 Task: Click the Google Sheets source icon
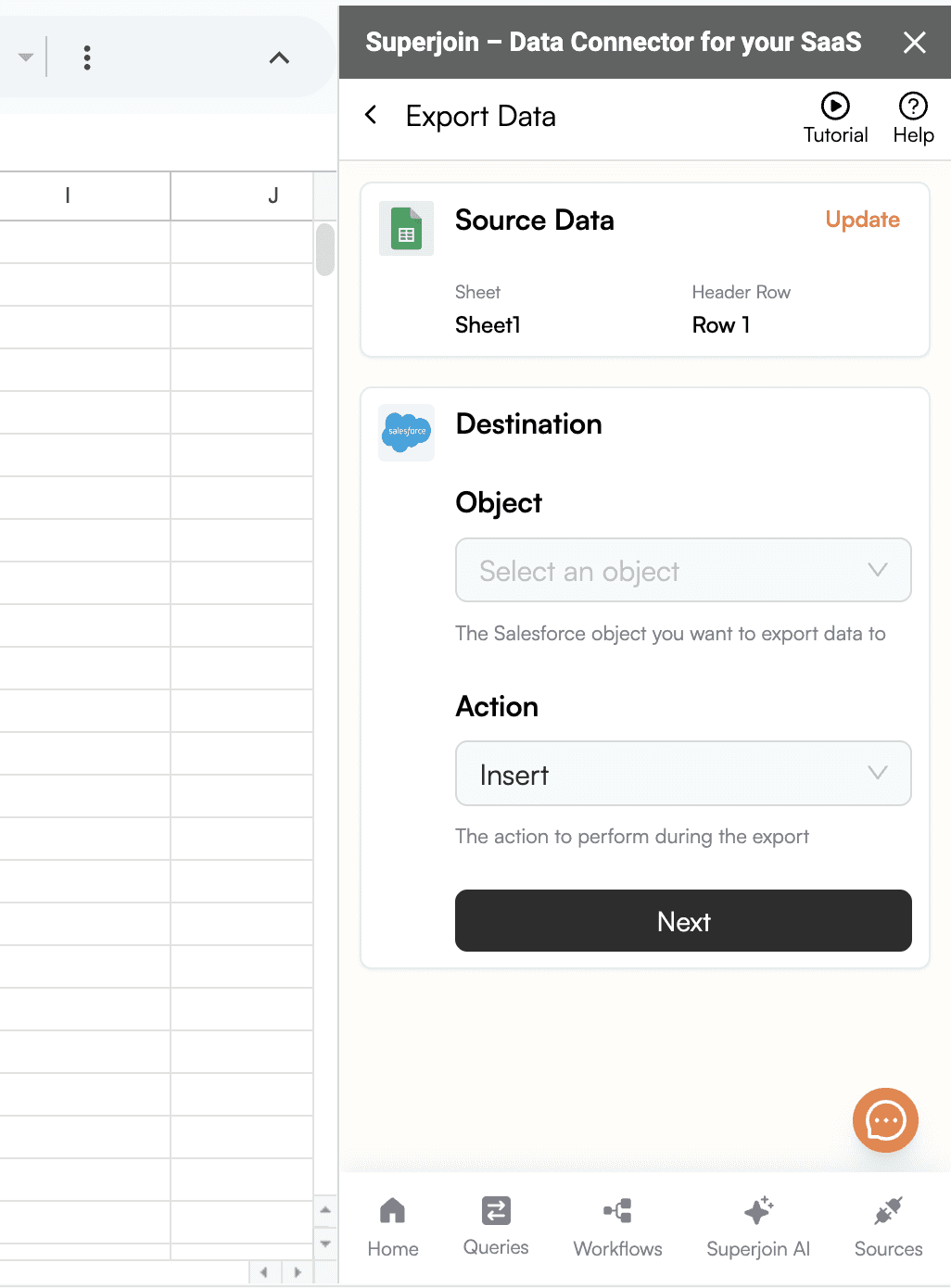(406, 228)
